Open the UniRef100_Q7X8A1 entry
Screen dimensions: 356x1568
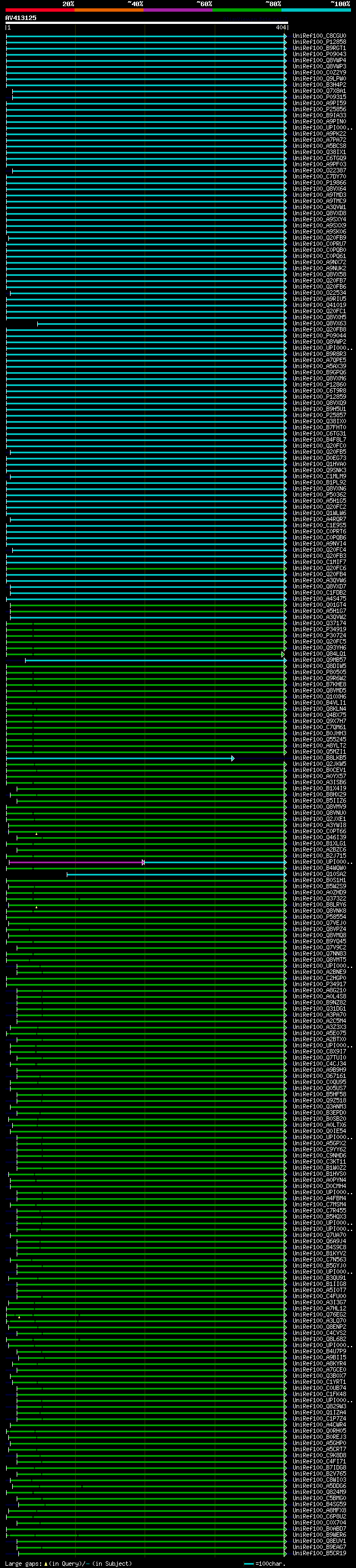click(x=319, y=91)
